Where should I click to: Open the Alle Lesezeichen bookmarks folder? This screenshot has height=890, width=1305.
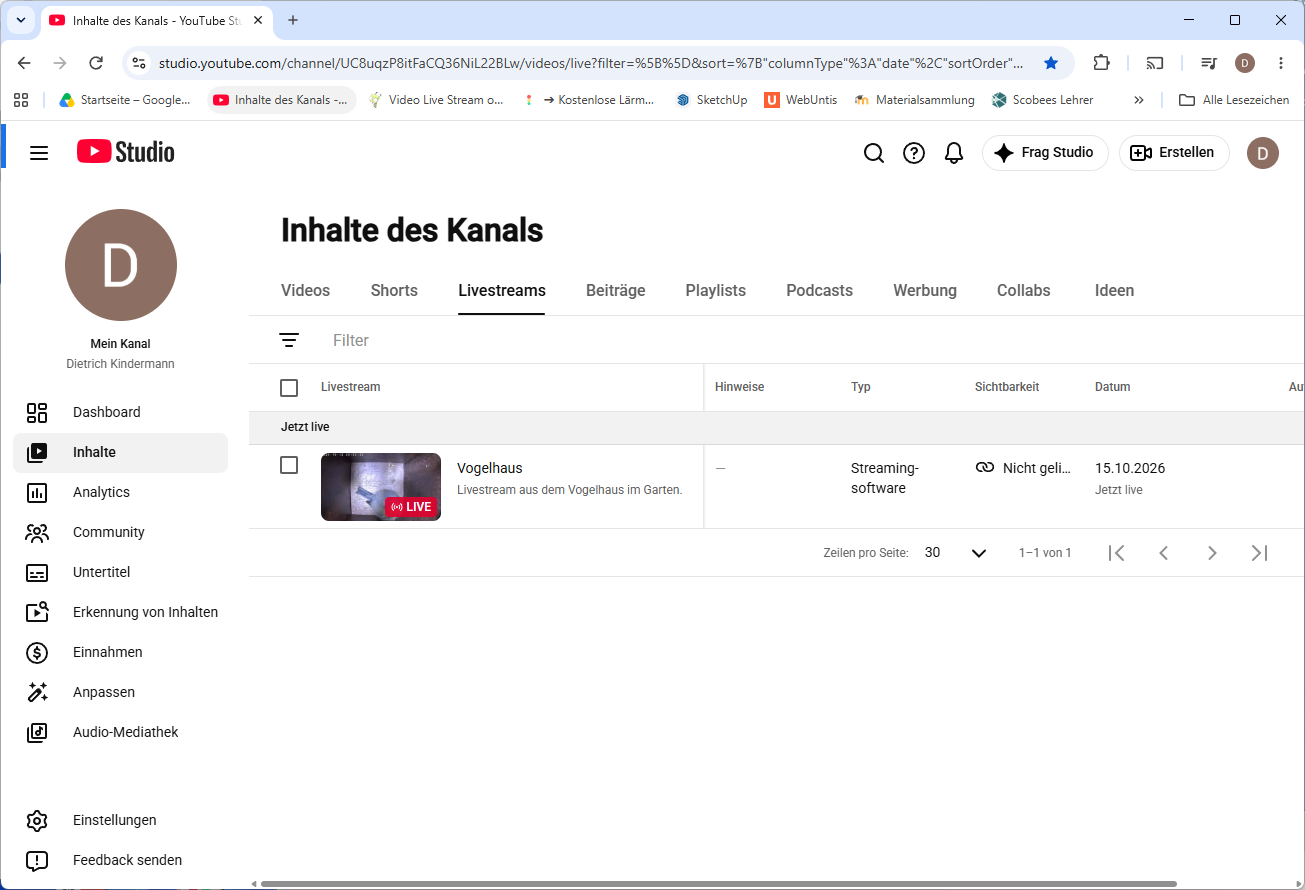[1234, 100]
